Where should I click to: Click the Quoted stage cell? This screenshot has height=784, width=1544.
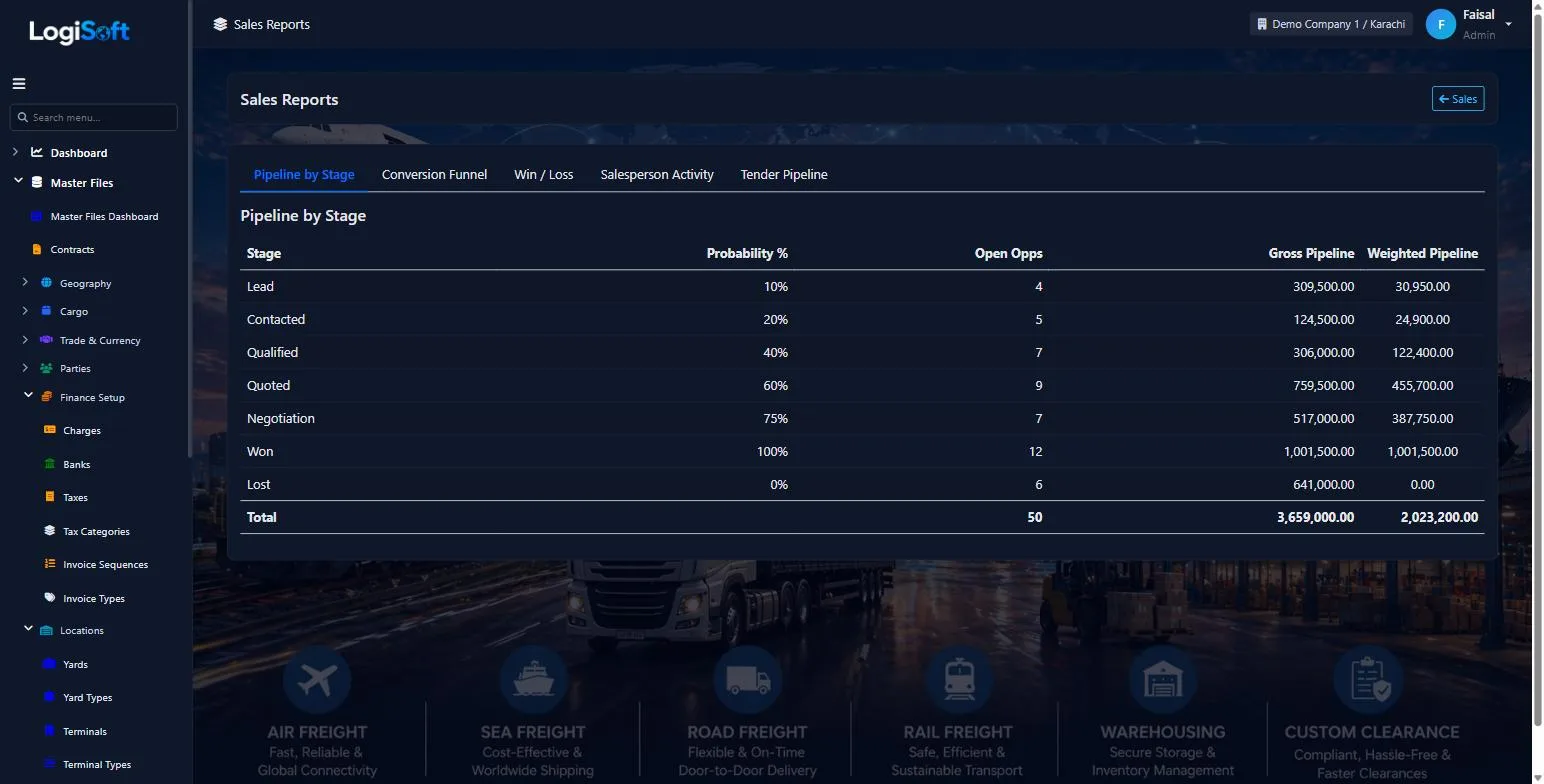coord(268,385)
